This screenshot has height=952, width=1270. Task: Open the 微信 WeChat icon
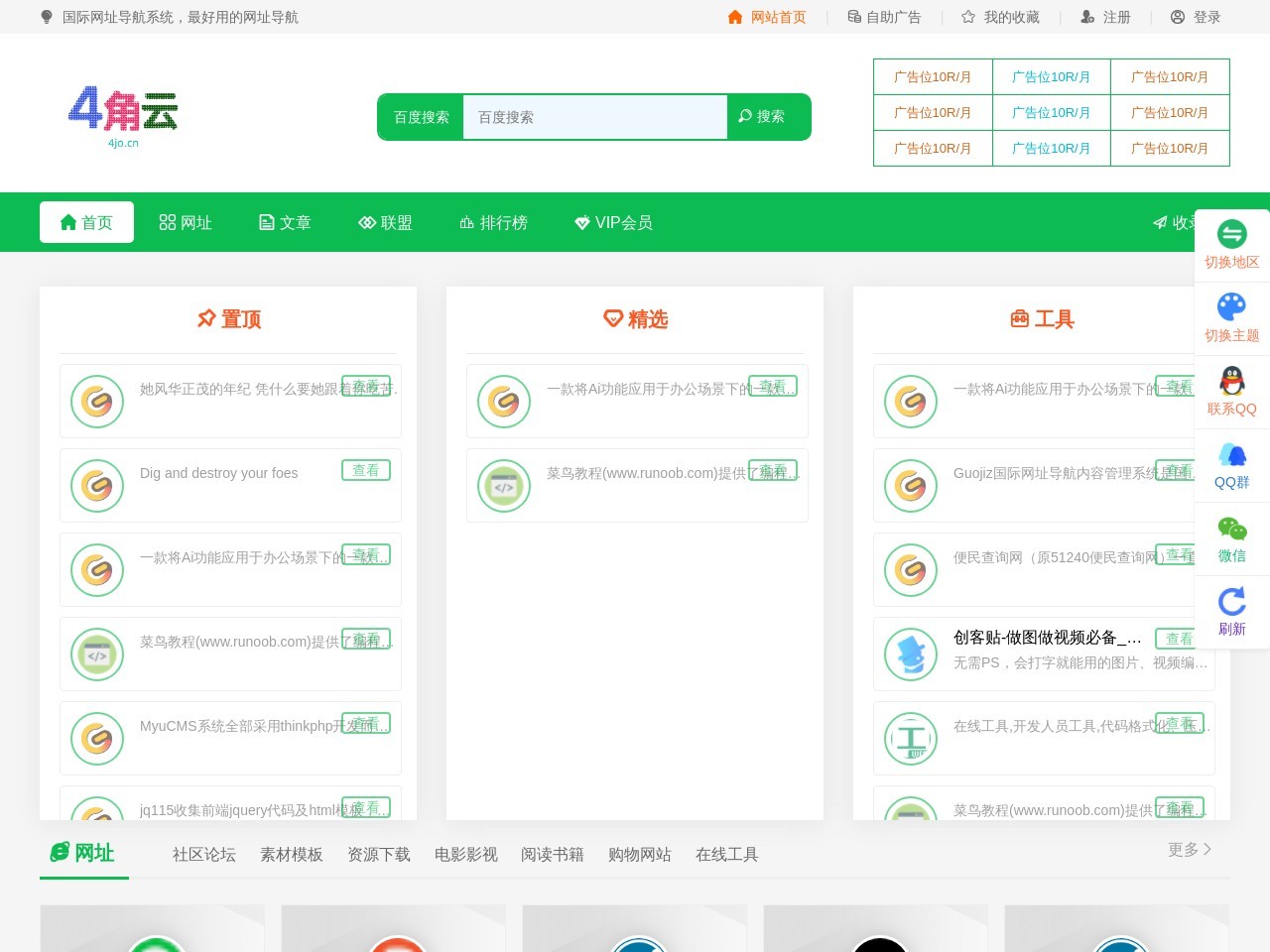(x=1231, y=529)
